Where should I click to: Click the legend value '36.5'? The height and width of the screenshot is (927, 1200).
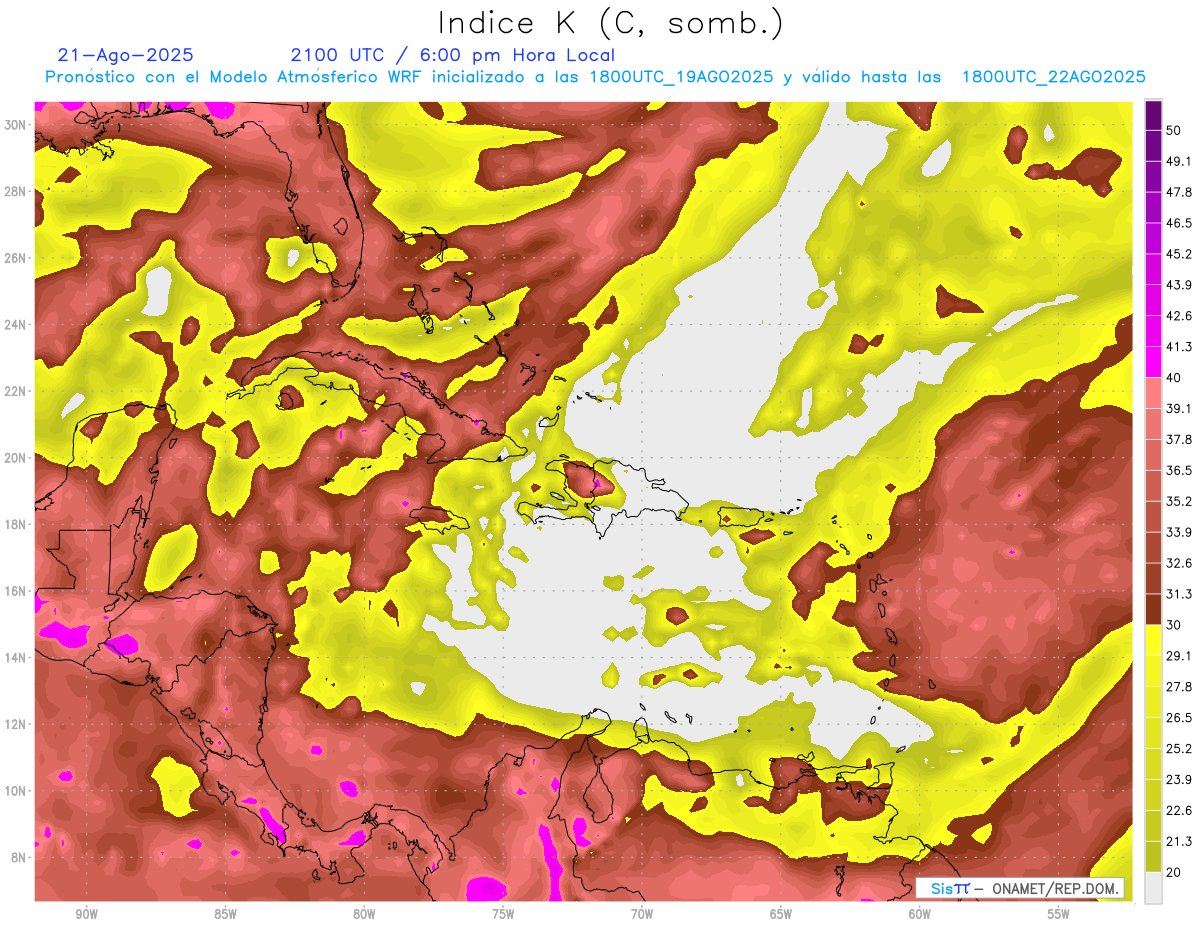(x=1179, y=471)
